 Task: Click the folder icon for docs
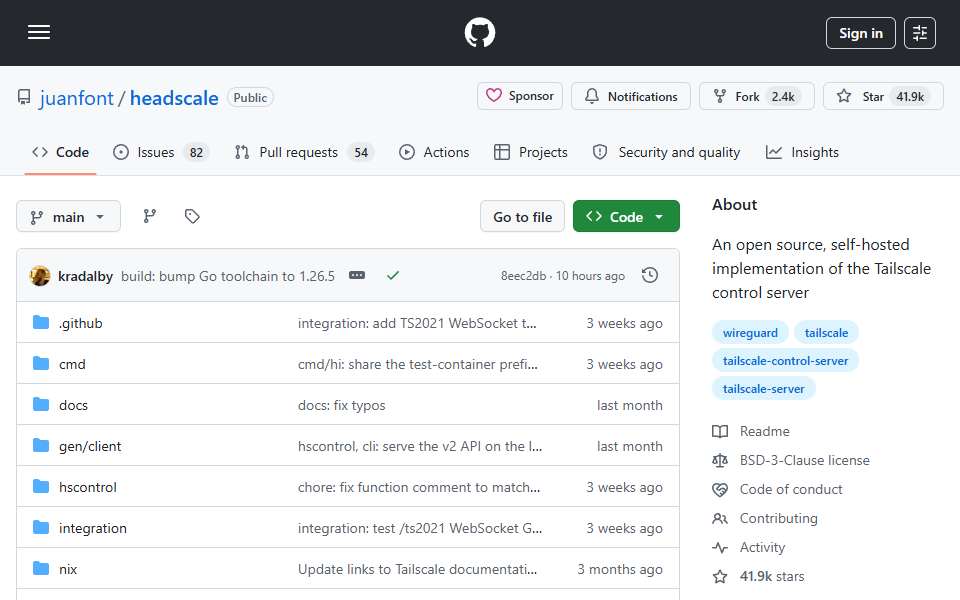(x=41, y=404)
